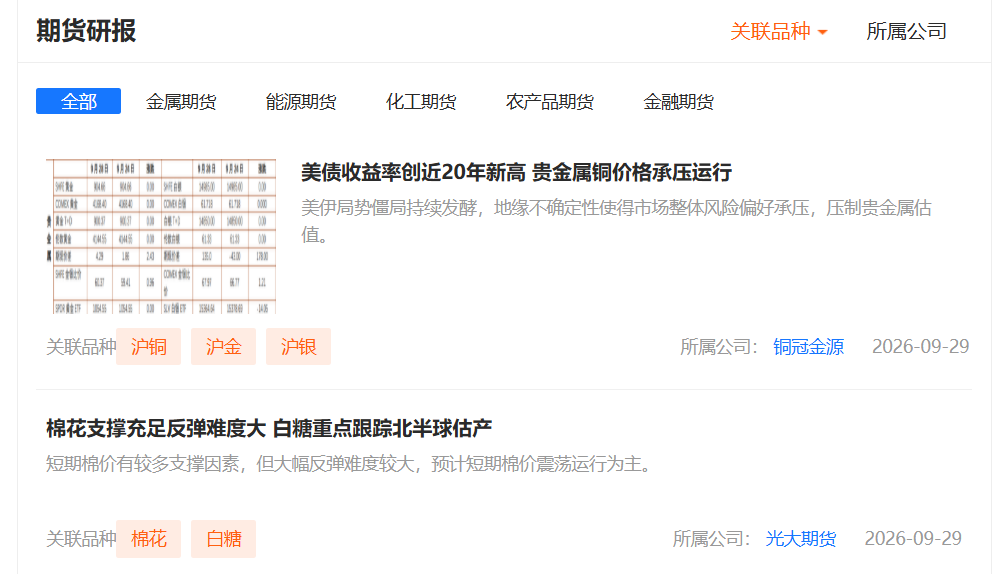Viewport: 994px width, 574px height.
Task: Select the 金属期货 tab
Action: [x=181, y=101]
